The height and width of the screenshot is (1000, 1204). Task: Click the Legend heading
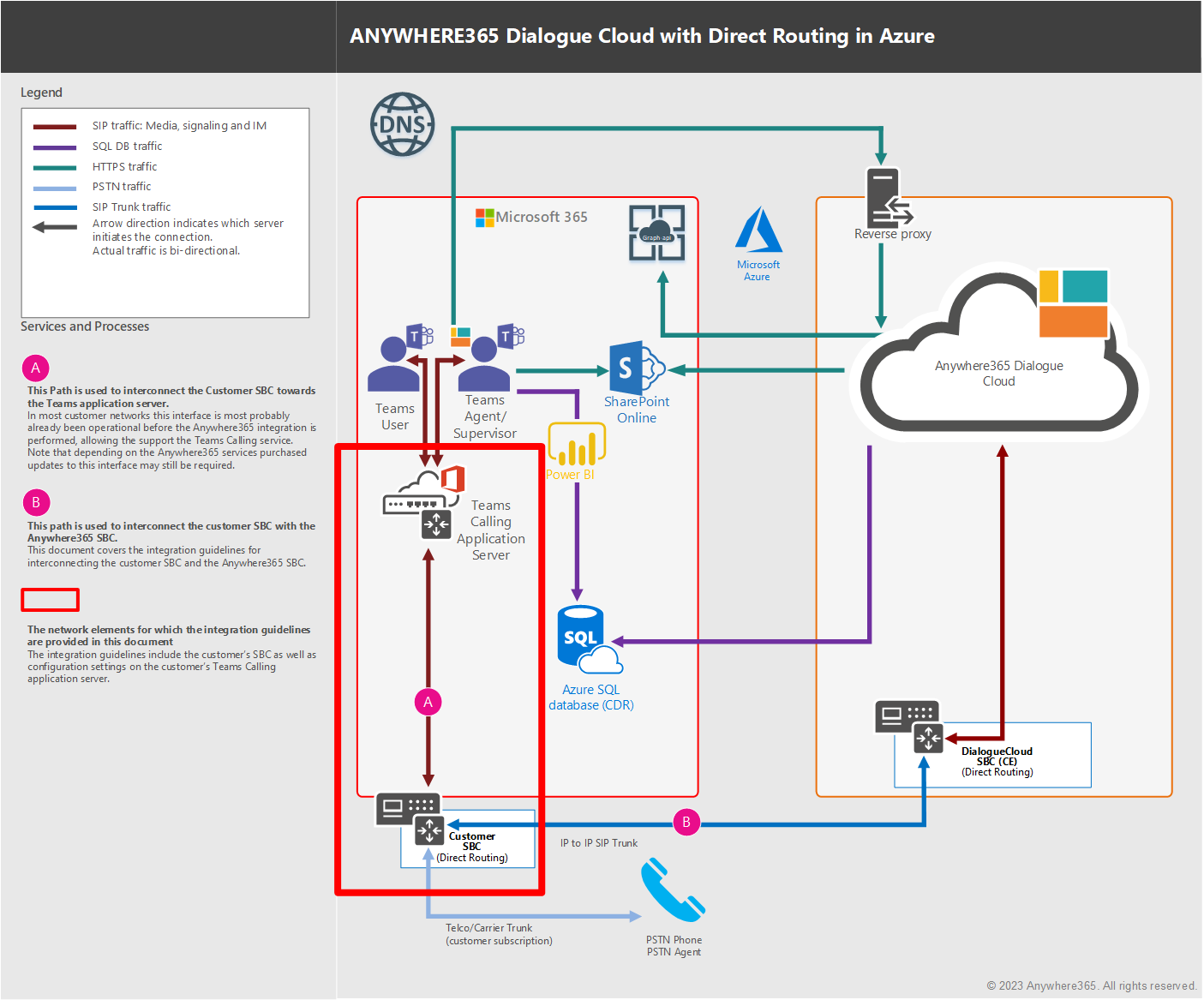click(x=41, y=93)
